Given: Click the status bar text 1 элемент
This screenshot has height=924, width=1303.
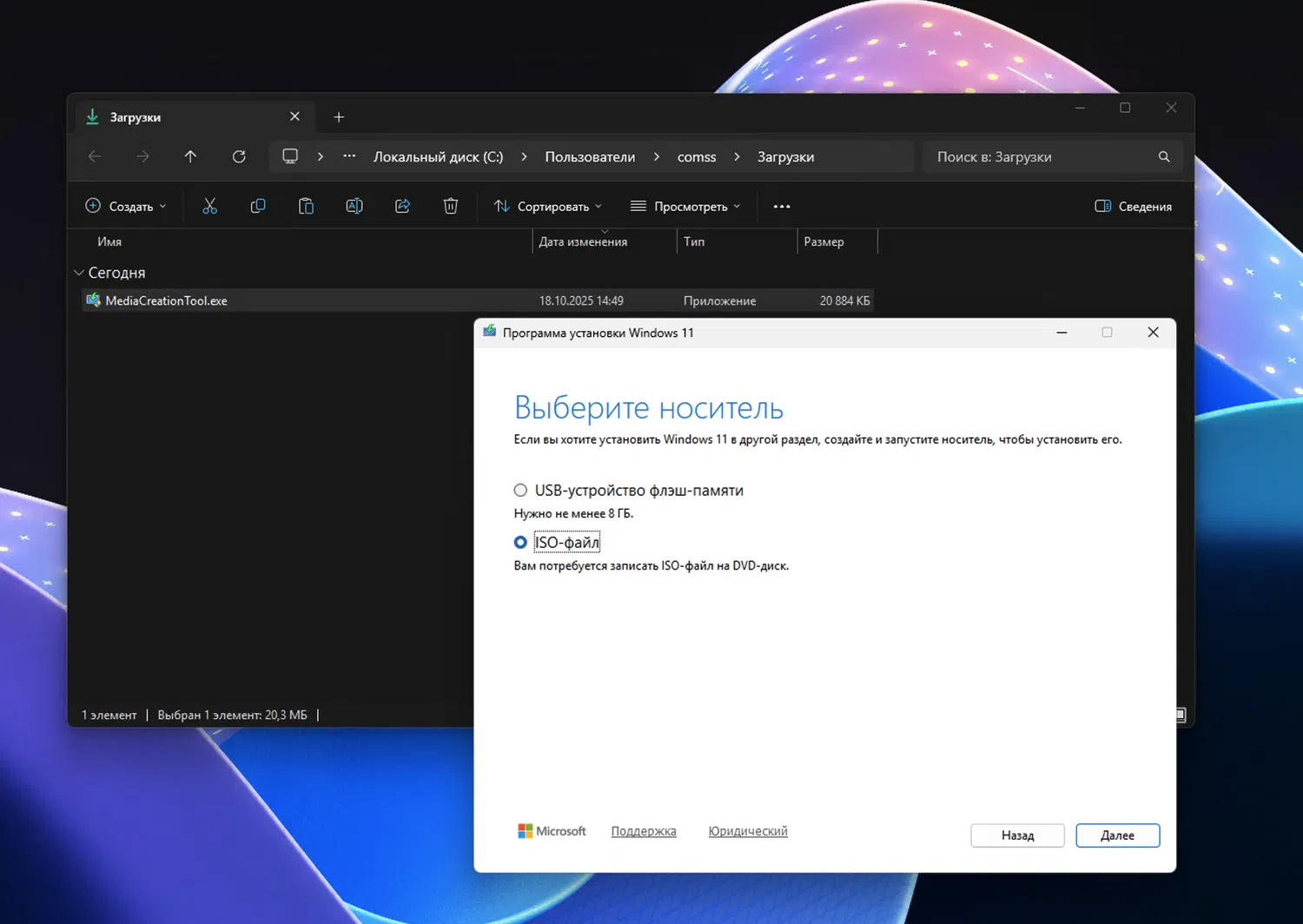Looking at the screenshot, I should [x=109, y=716].
